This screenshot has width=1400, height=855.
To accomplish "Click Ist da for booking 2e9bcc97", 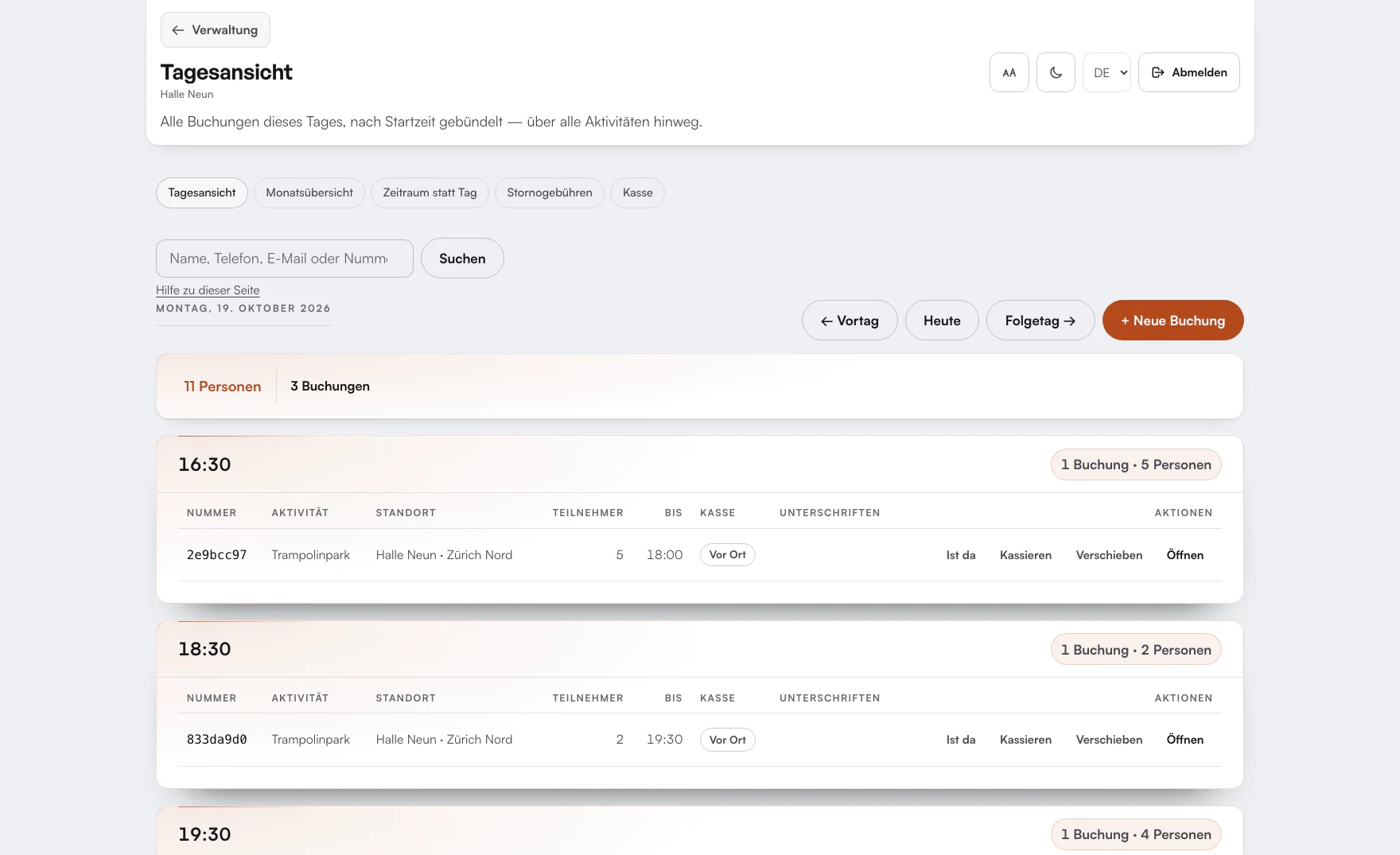I will 960,555.
